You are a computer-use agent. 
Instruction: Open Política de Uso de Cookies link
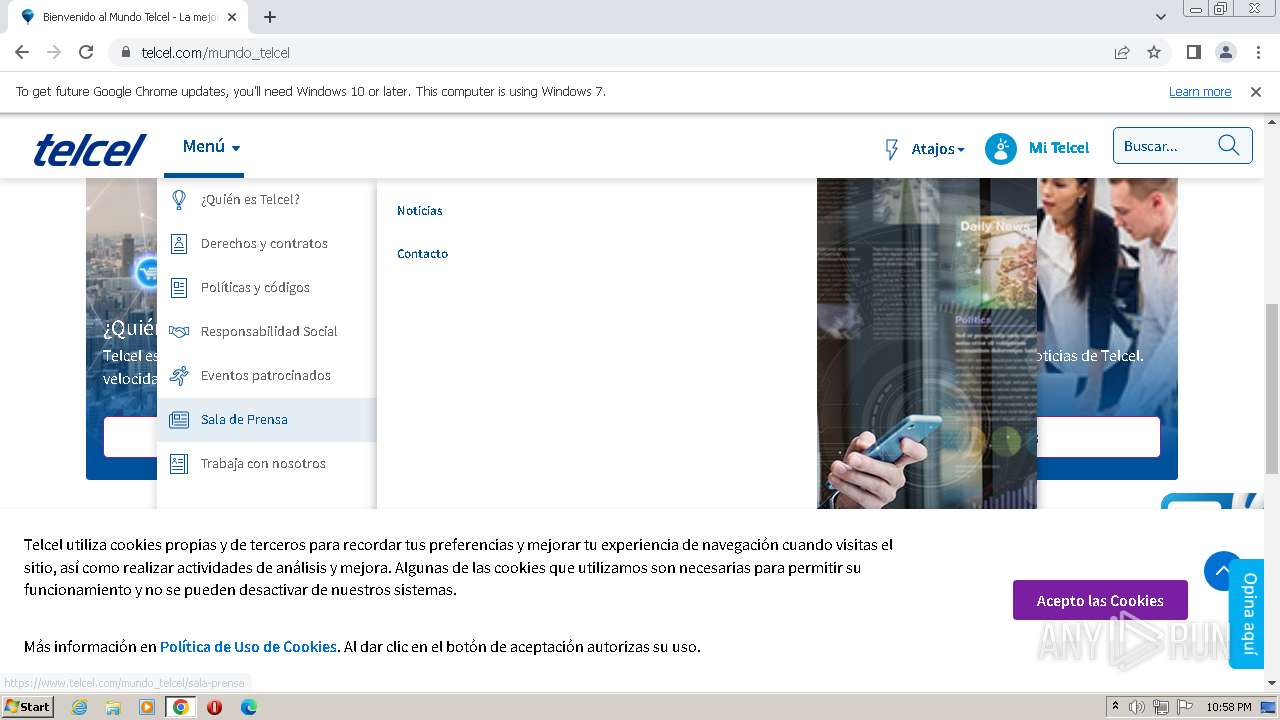(x=248, y=646)
